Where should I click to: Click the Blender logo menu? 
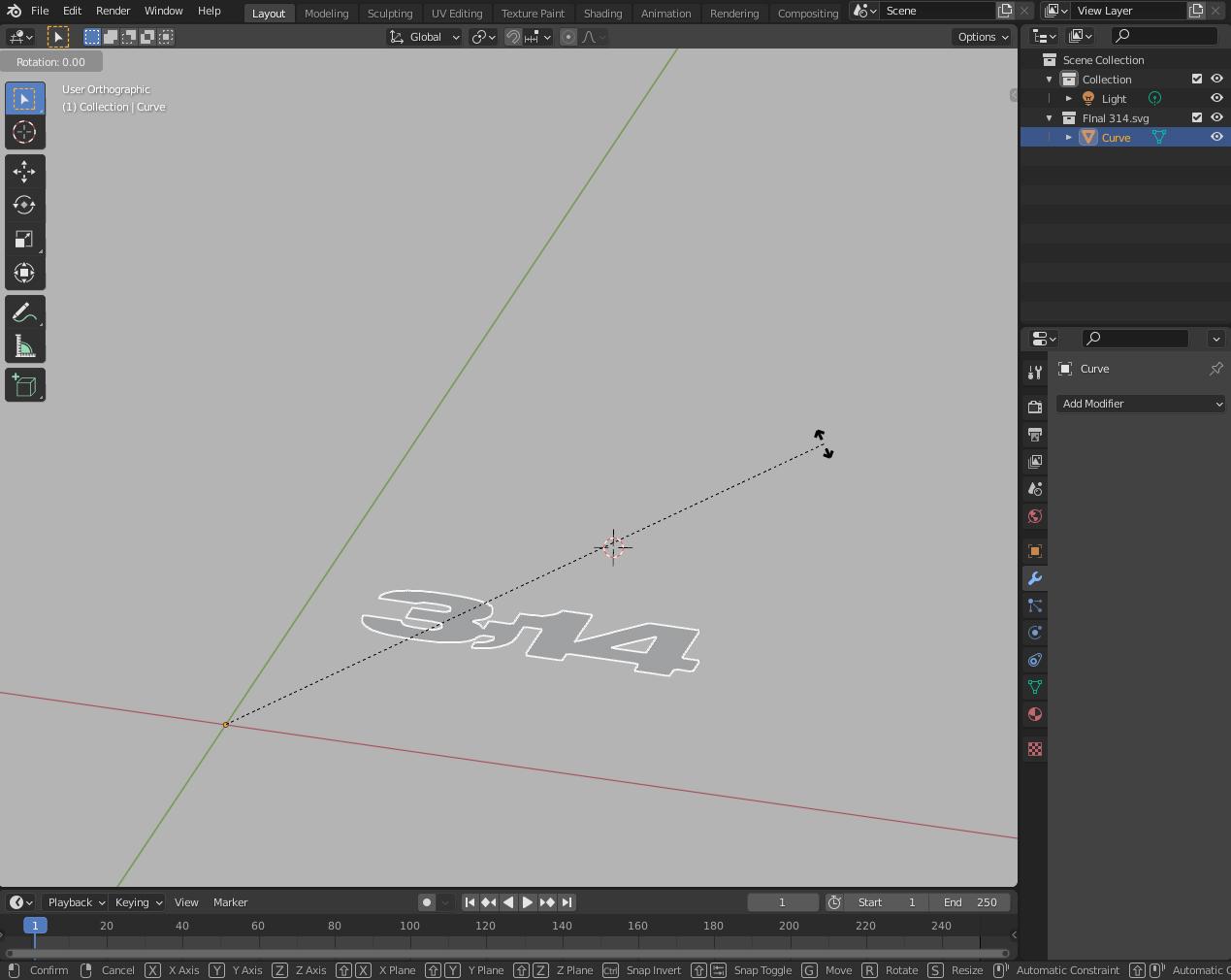(x=14, y=11)
